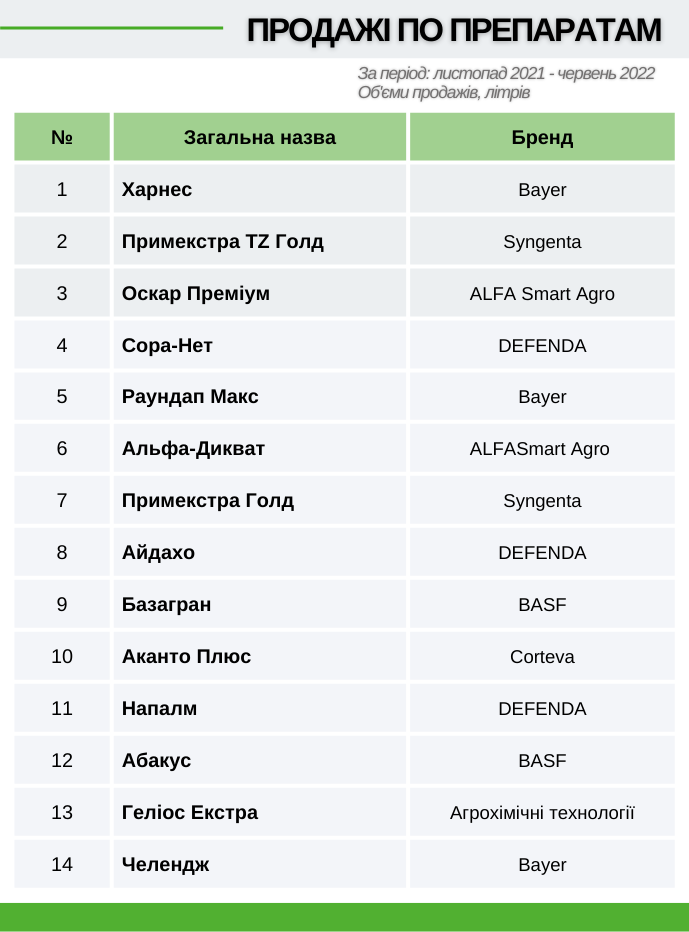Click the 'Примекстра Голд' name in row 7

coord(207,500)
